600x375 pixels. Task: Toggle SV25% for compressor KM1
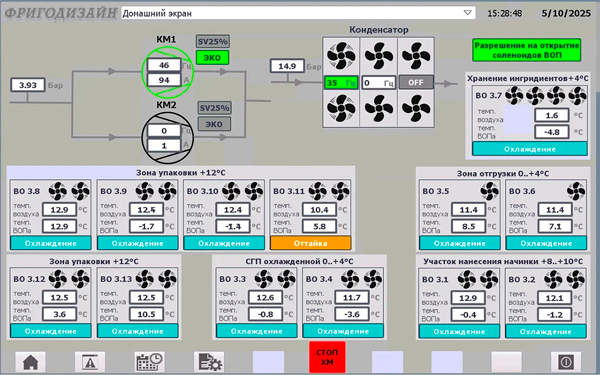pos(213,41)
